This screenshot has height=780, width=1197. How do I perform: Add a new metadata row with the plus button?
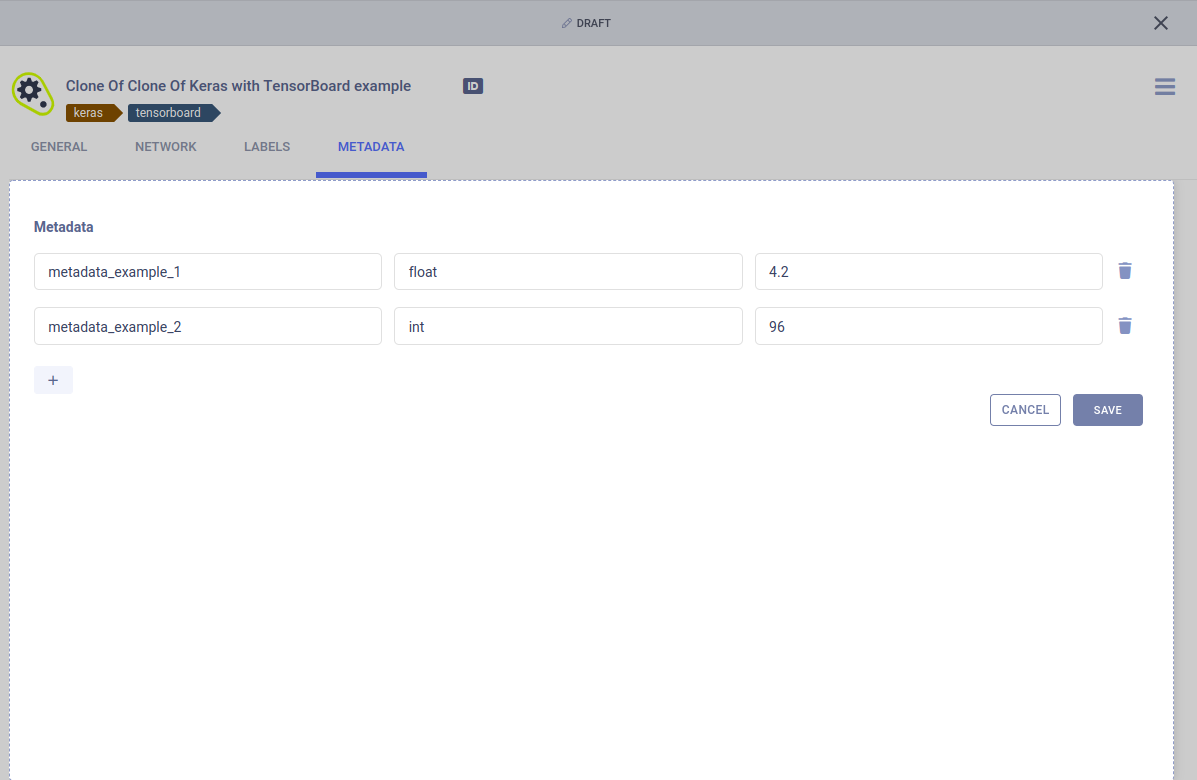click(x=53, y=380)
